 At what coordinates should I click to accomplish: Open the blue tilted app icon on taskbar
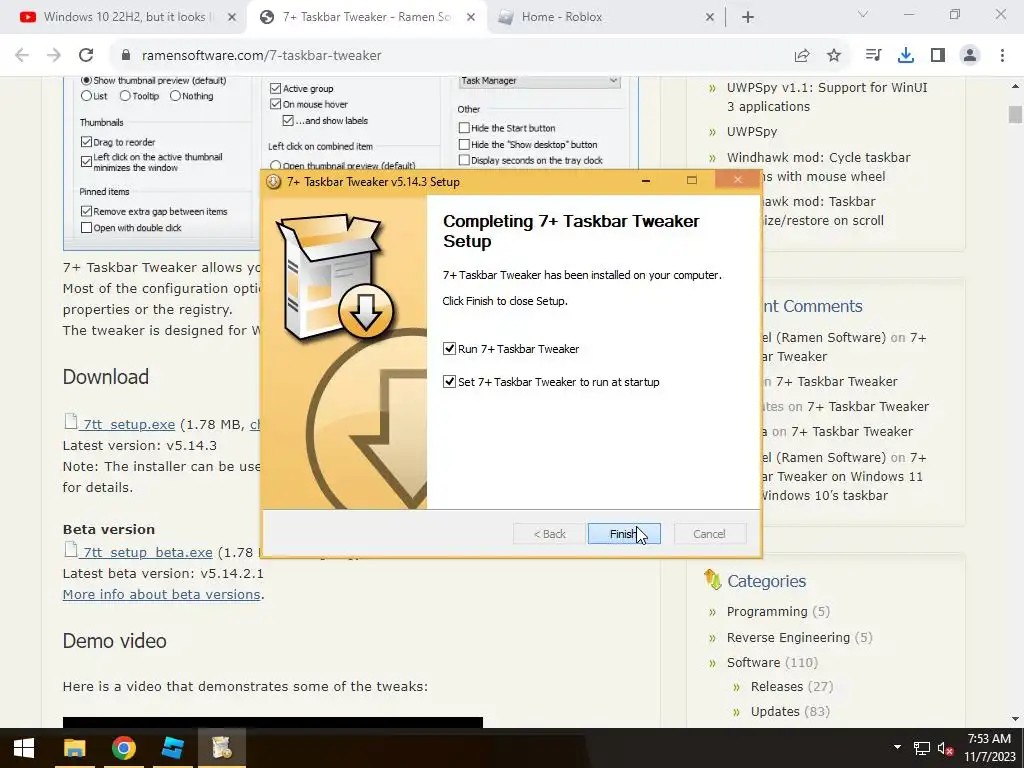172,748
